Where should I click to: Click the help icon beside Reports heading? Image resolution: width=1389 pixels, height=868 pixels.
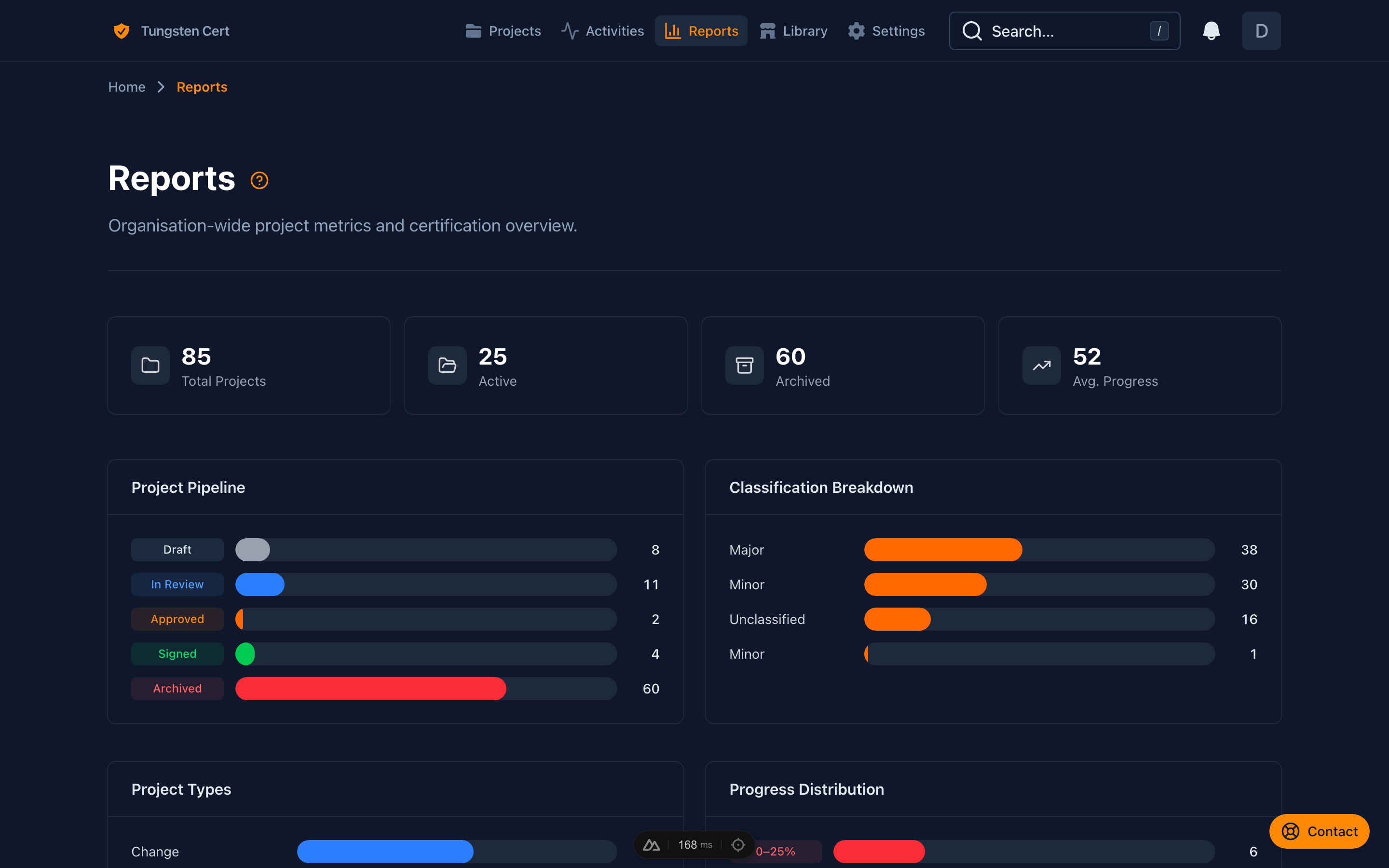click(259, 180)
